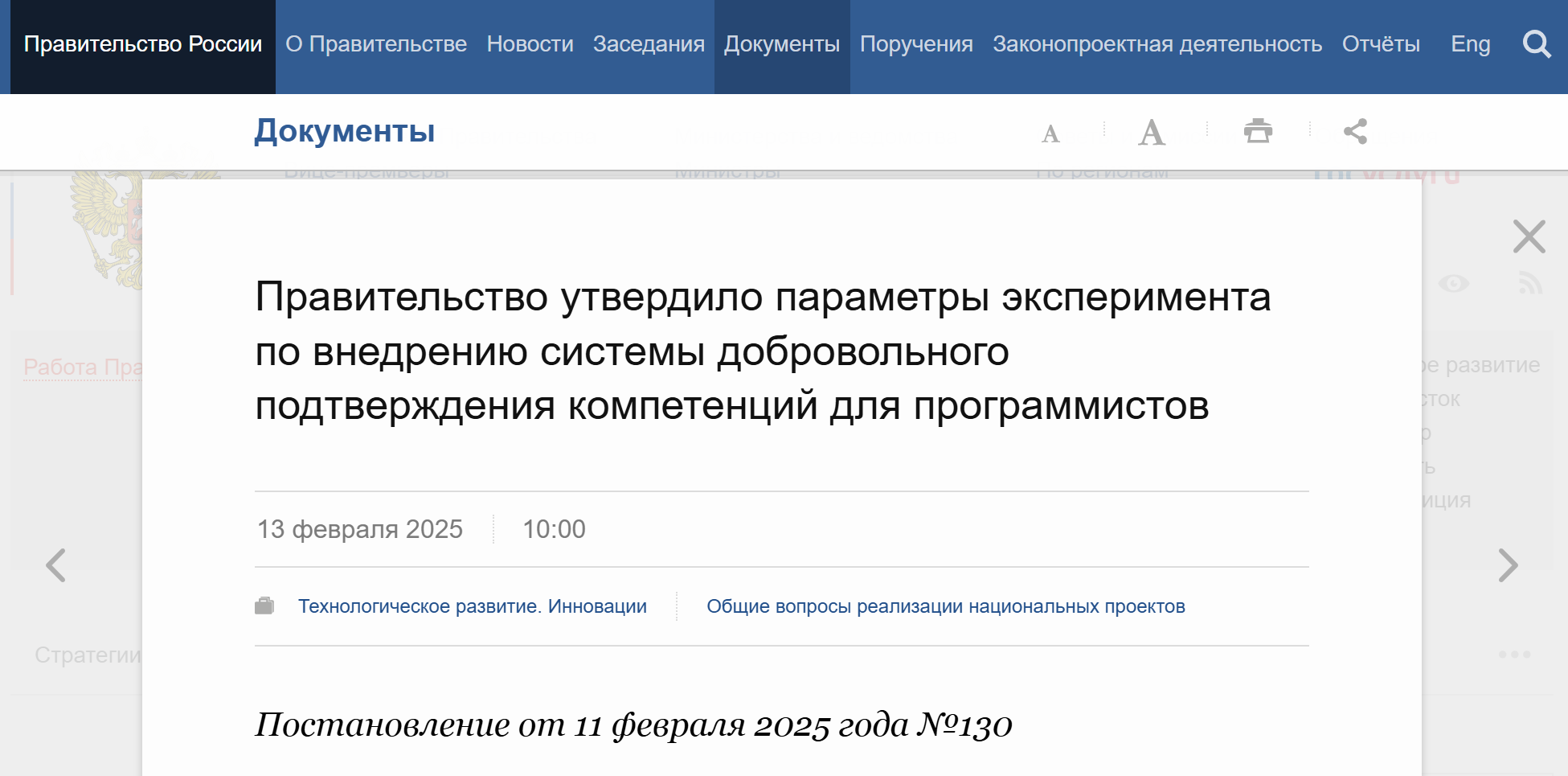Open the Поручения section
The height and width of the screenshot is (776, 1568).
point(916,44)
